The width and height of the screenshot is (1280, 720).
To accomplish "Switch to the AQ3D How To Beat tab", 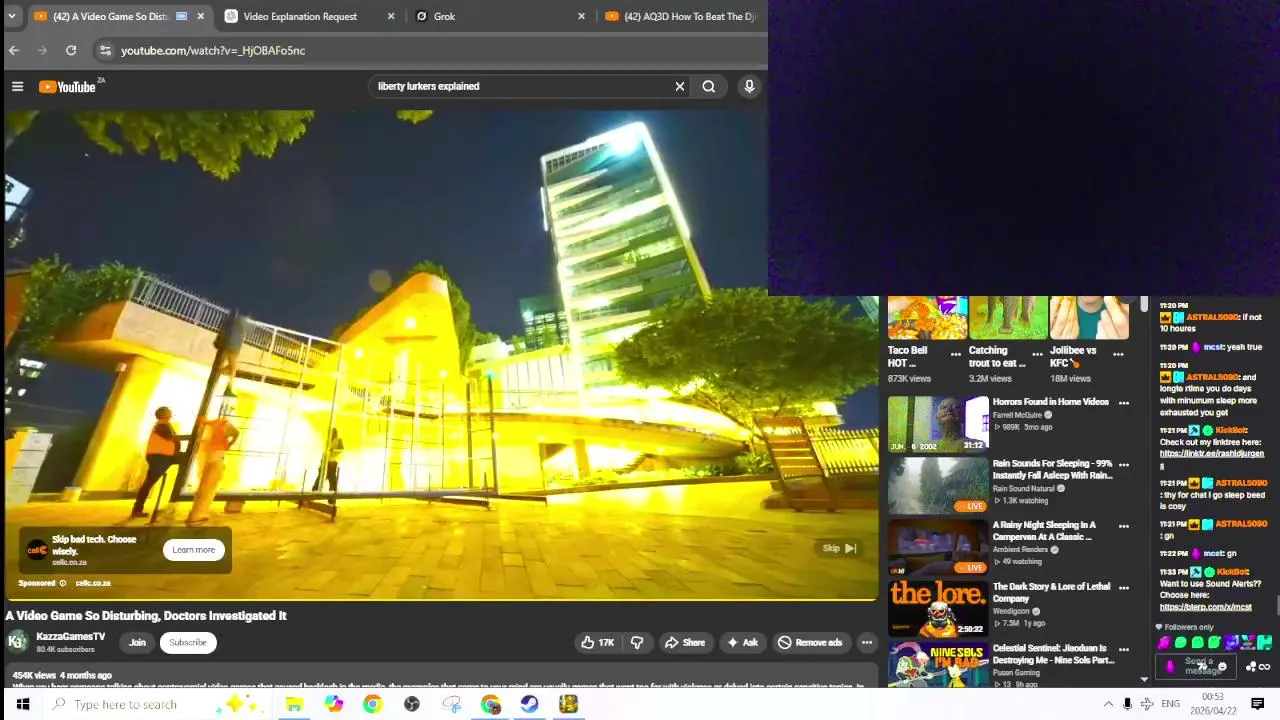I will point(689,16).
